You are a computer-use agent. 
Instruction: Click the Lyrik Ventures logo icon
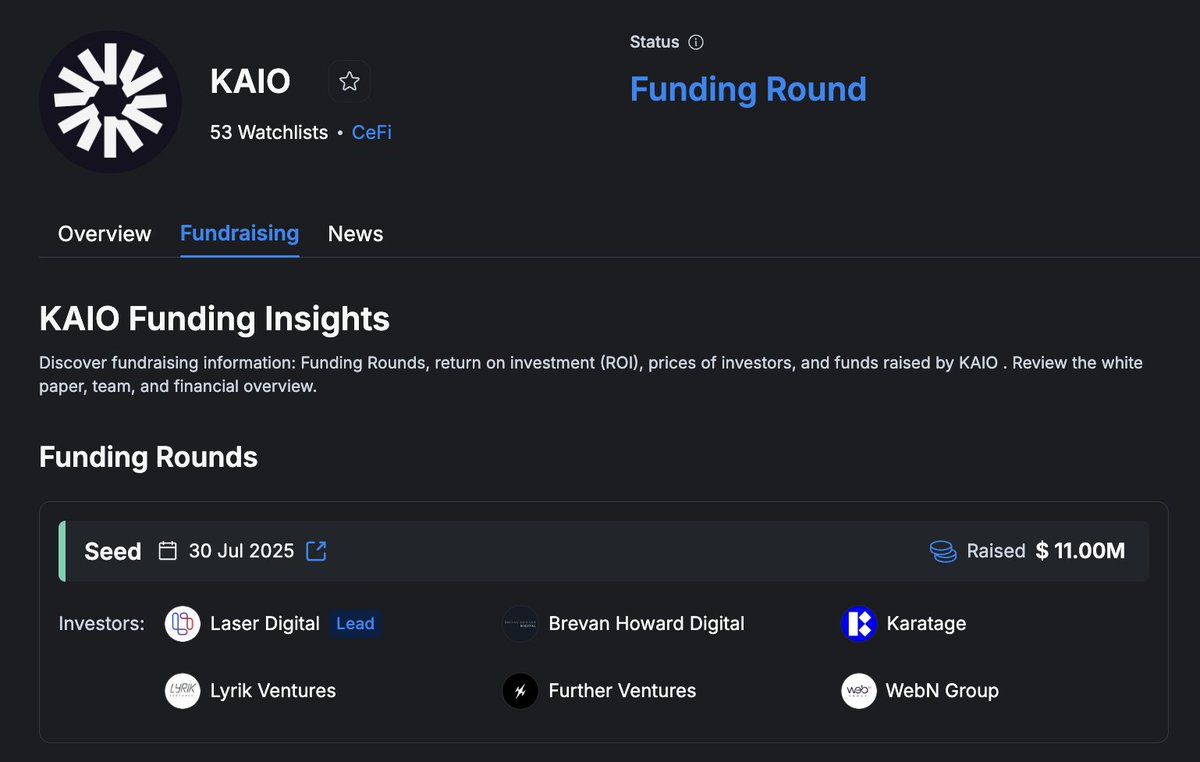click(x=182, y=691)
